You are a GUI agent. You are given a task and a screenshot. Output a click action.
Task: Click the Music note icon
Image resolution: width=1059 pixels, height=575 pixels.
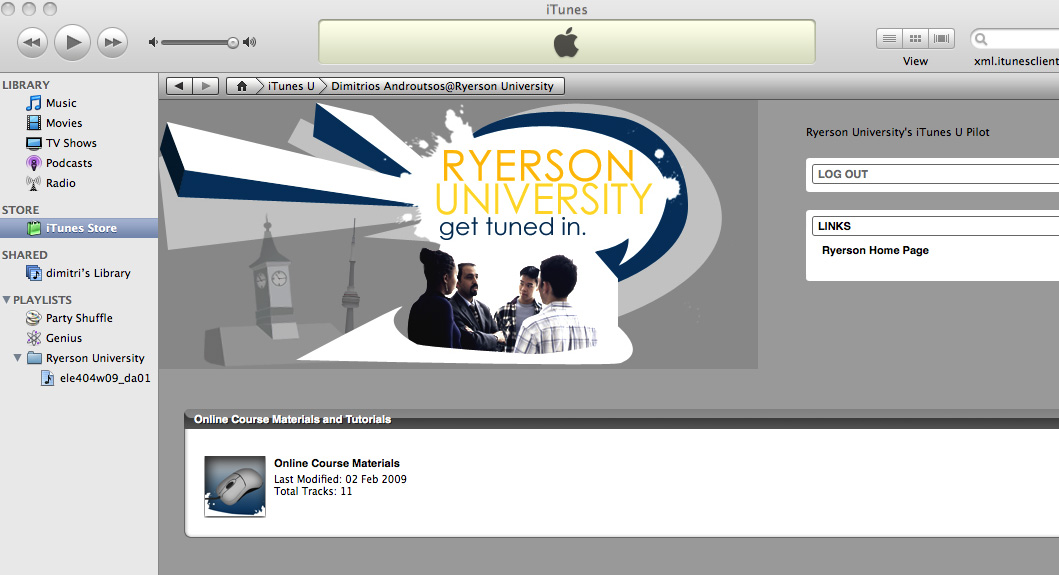click(x=33, y=103)
